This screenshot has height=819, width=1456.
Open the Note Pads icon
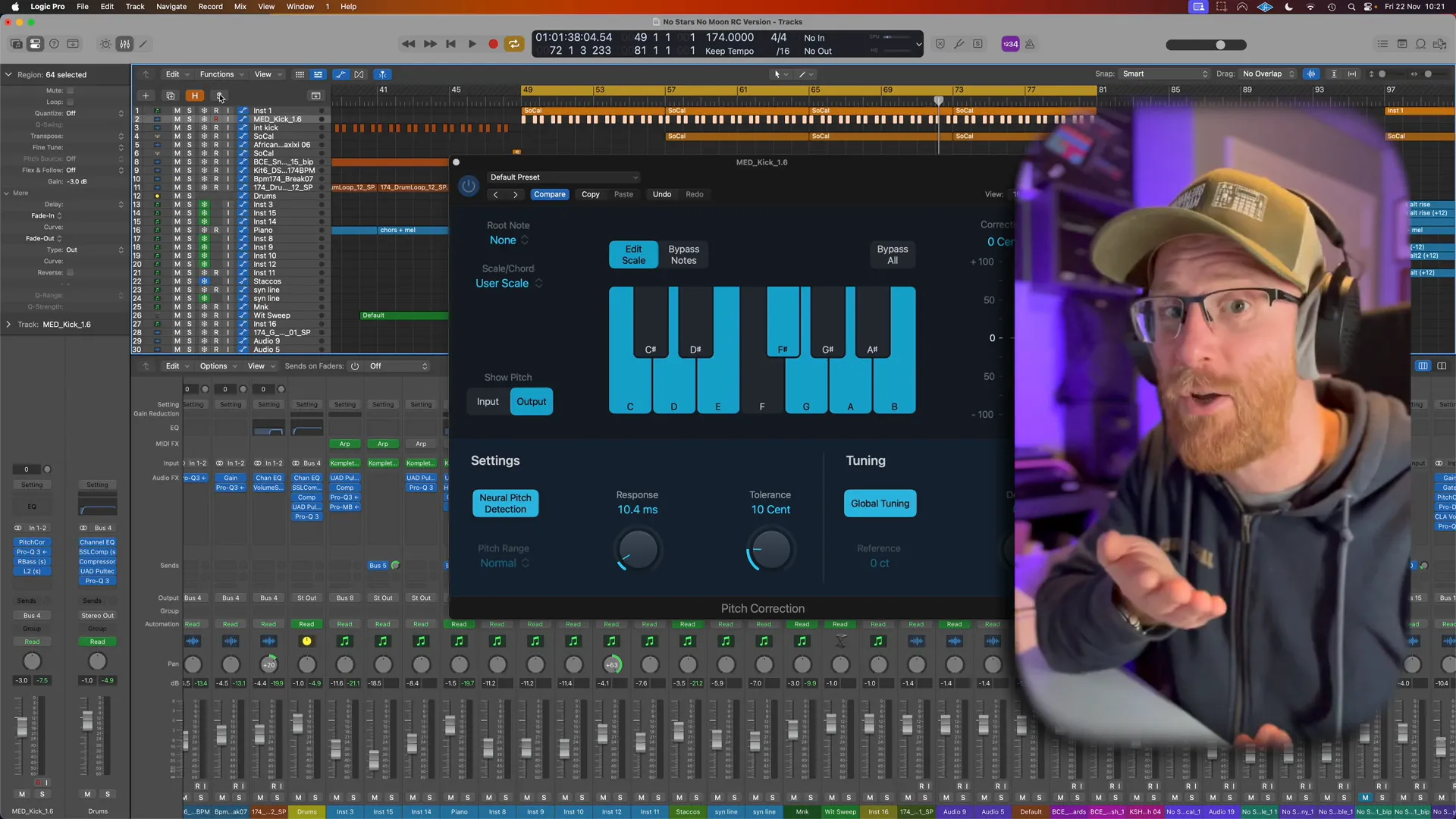[1401, 44]
